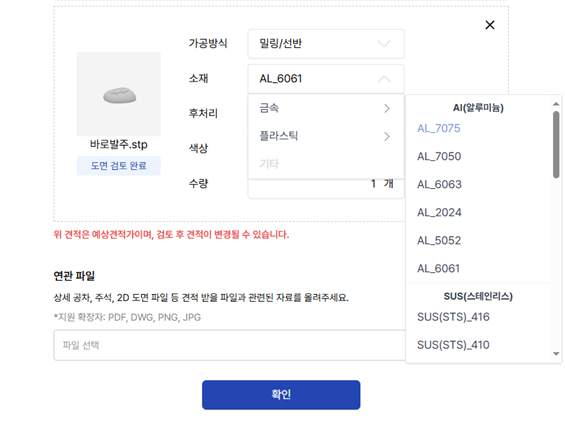
Task: Click the 연관 파일 heading
Action: 74,276
